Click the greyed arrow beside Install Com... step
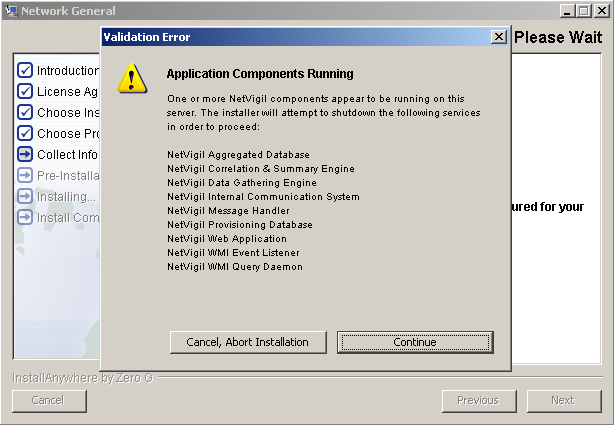The image size is (614, 425). (25, 218)
